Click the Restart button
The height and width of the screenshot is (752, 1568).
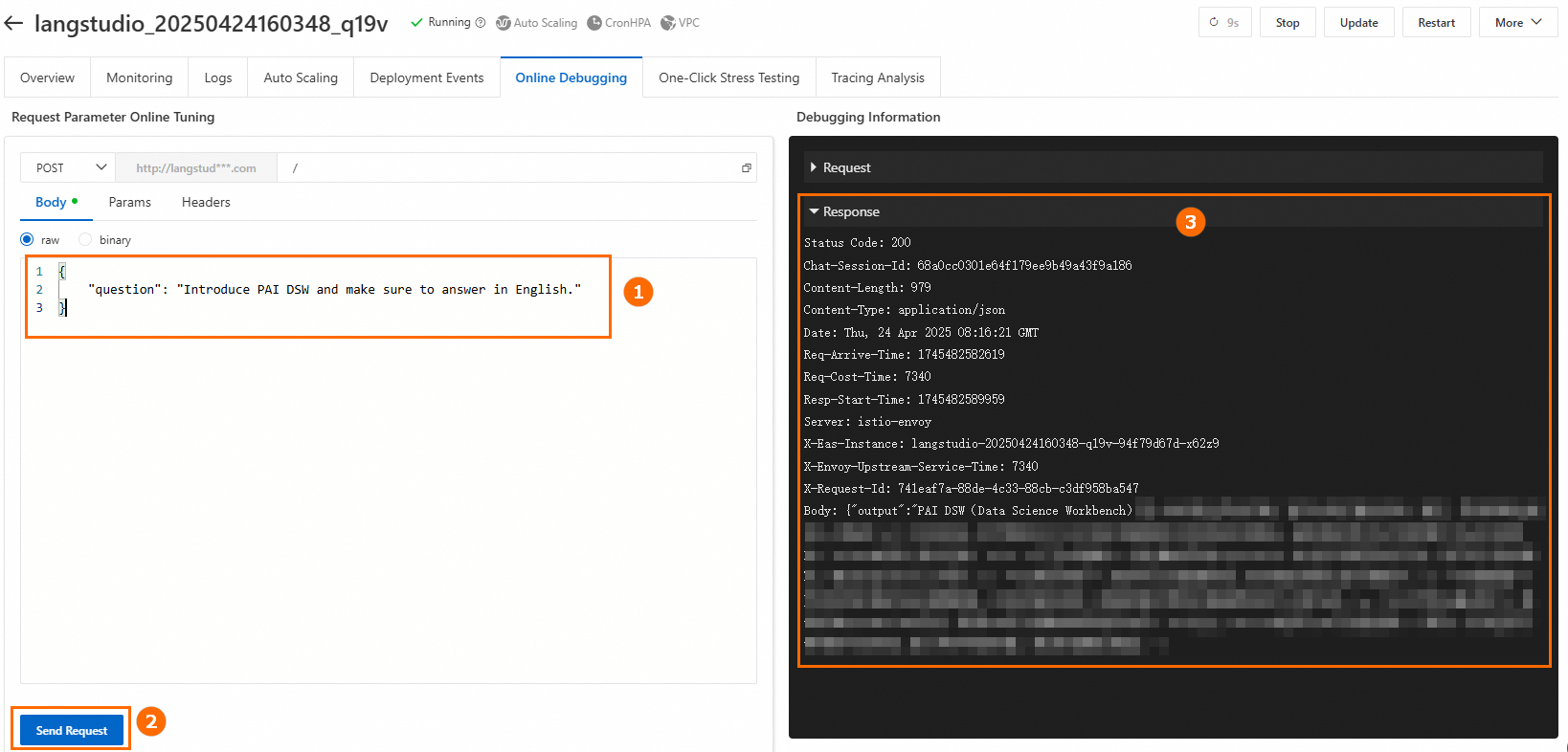click(x=1437, y=23)
